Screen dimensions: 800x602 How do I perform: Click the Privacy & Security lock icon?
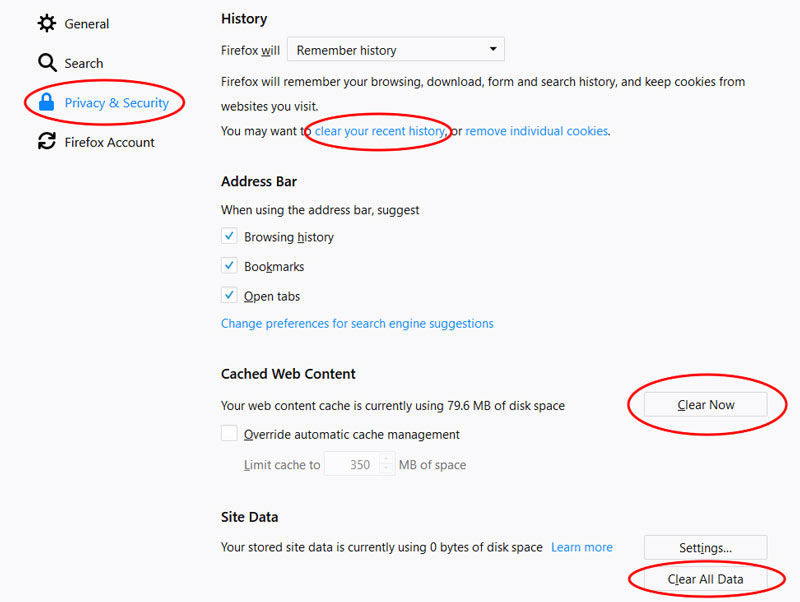click(x=46, y=102)
